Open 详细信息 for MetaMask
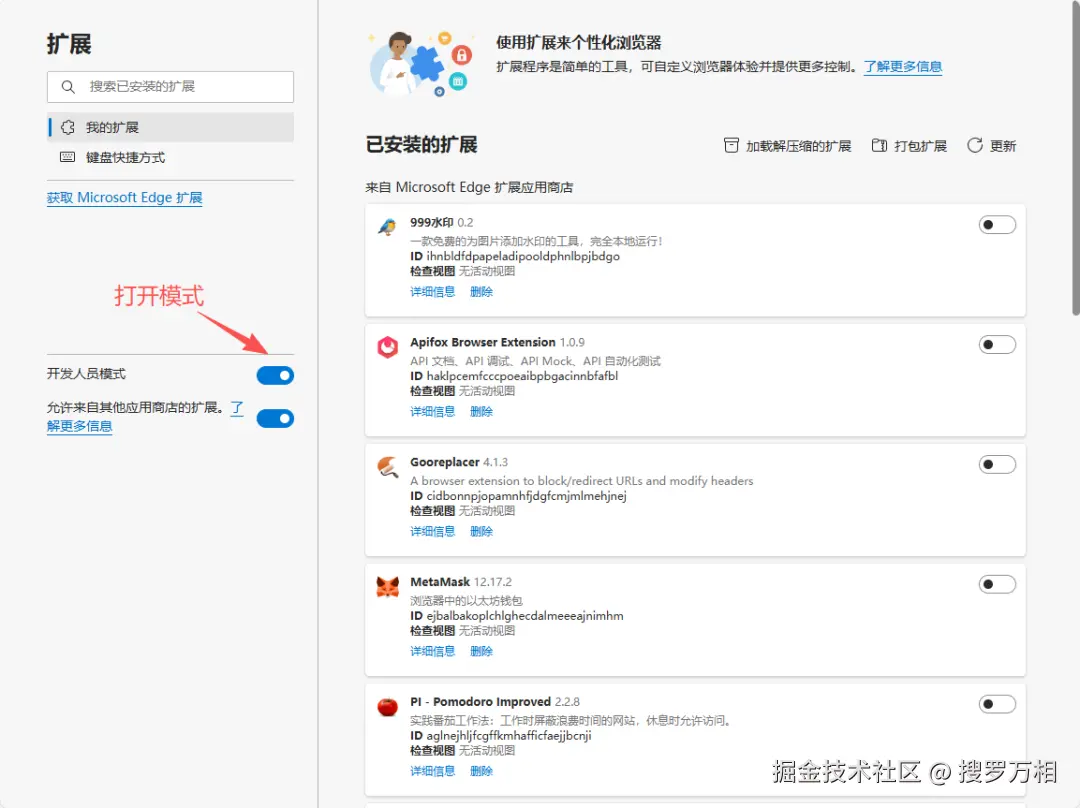The image size is (1080, 808). [x=433, y=651]
